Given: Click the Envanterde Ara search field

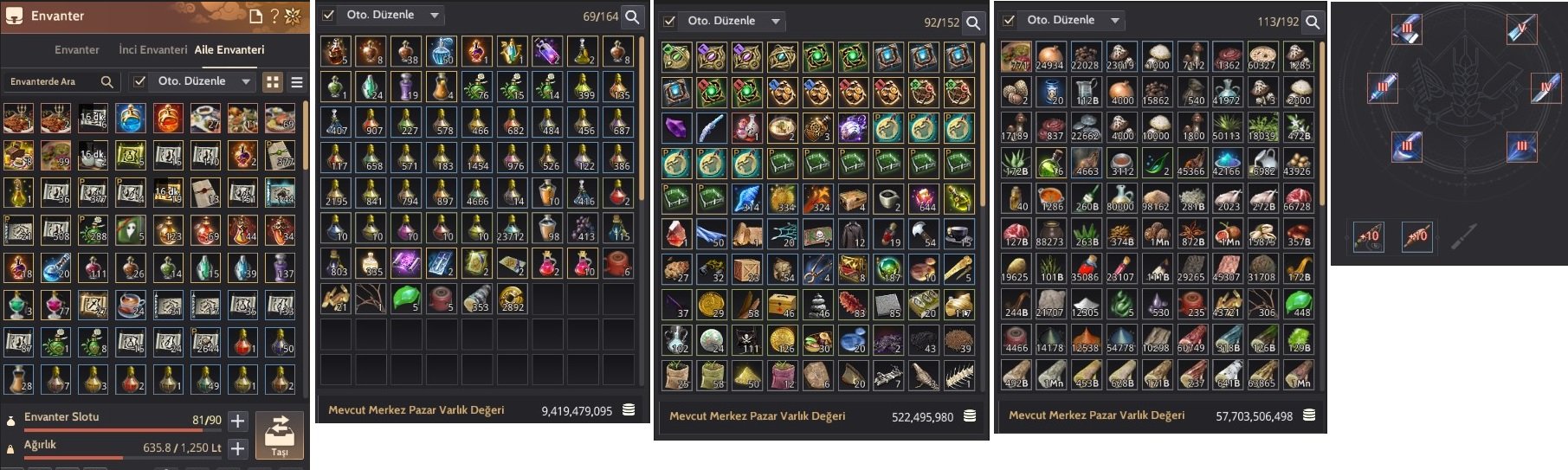Looking at the screenshot, I should point(61,81).
